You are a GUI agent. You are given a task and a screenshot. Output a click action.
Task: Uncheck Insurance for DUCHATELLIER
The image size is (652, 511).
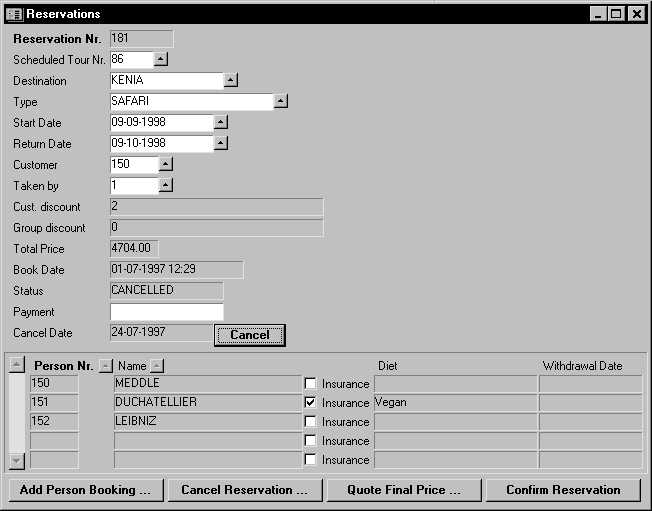[x=310, y=402]
